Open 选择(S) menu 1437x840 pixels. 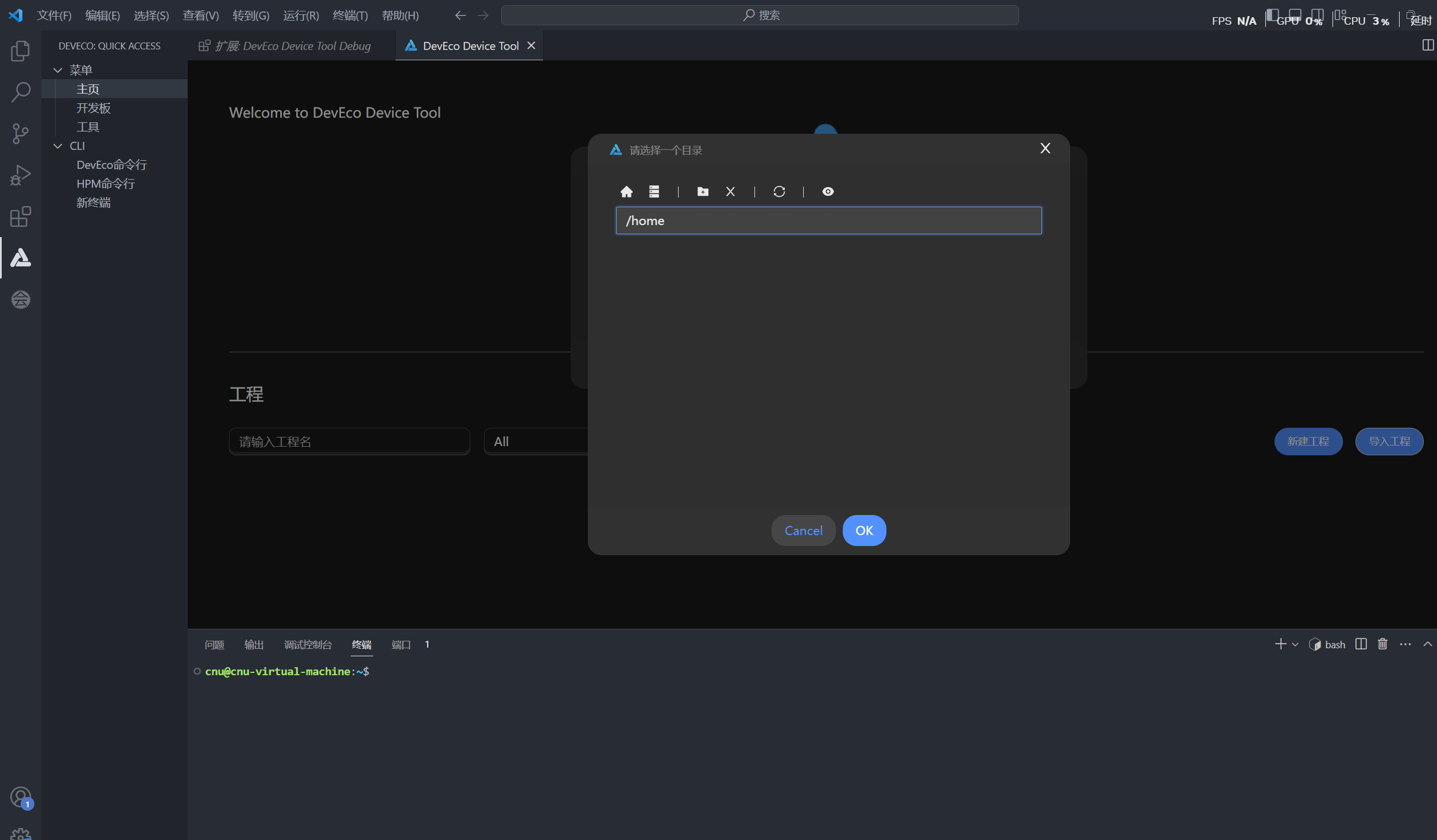151,16
